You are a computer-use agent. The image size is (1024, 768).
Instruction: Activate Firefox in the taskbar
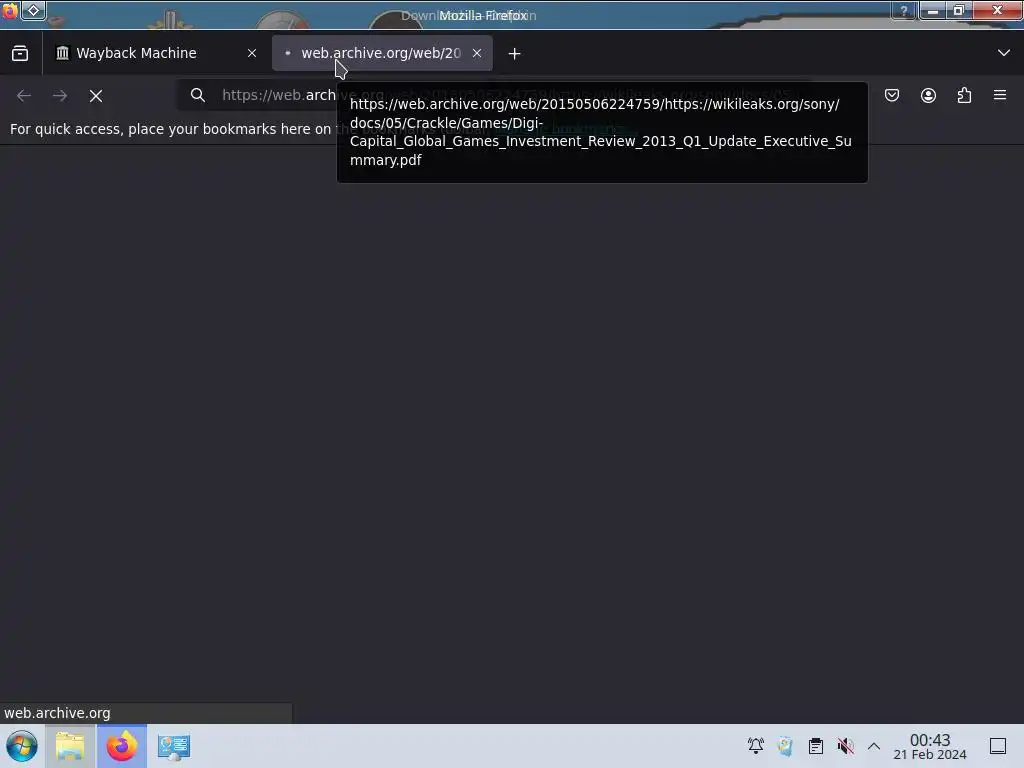tap(121, 746)
